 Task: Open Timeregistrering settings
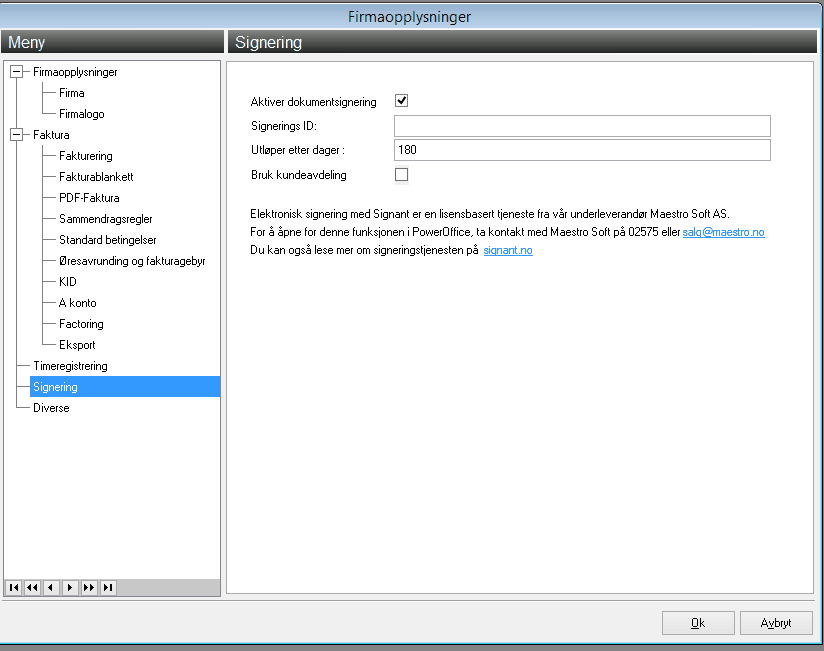pos(70,366)
